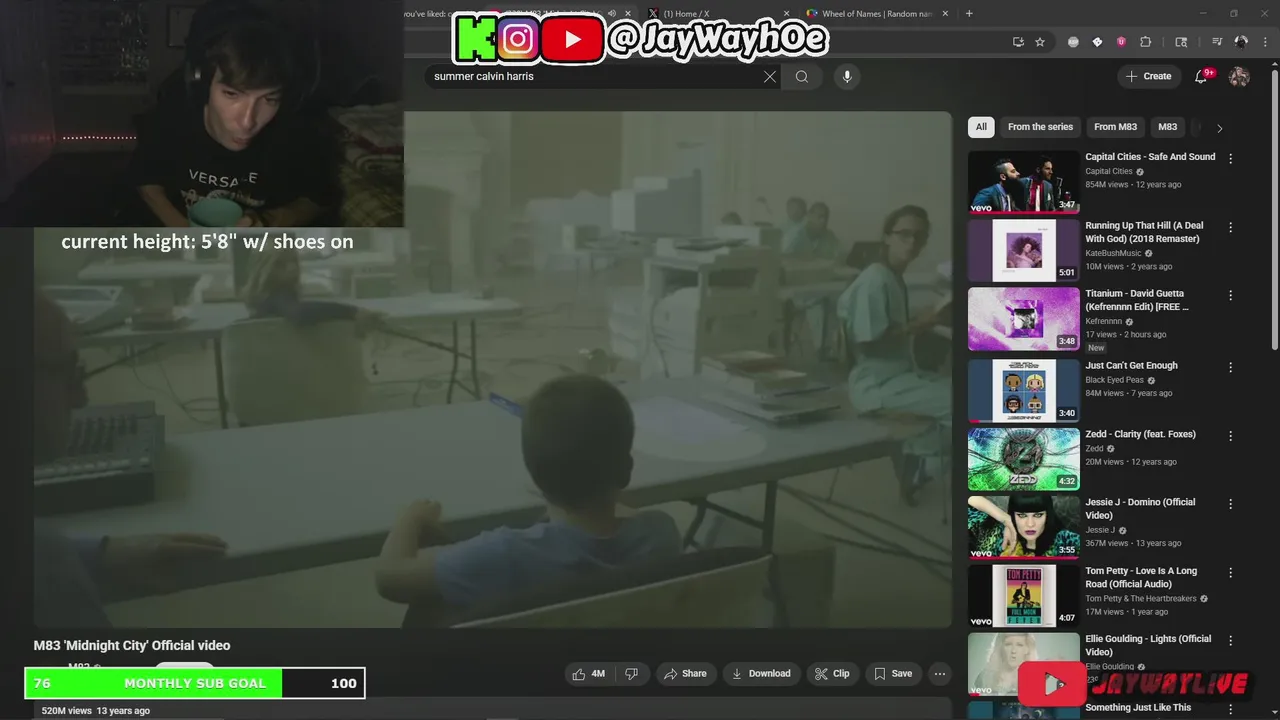1280x720 pixels.
Task: Select the All filter chip
Action: tap(981, 127)
